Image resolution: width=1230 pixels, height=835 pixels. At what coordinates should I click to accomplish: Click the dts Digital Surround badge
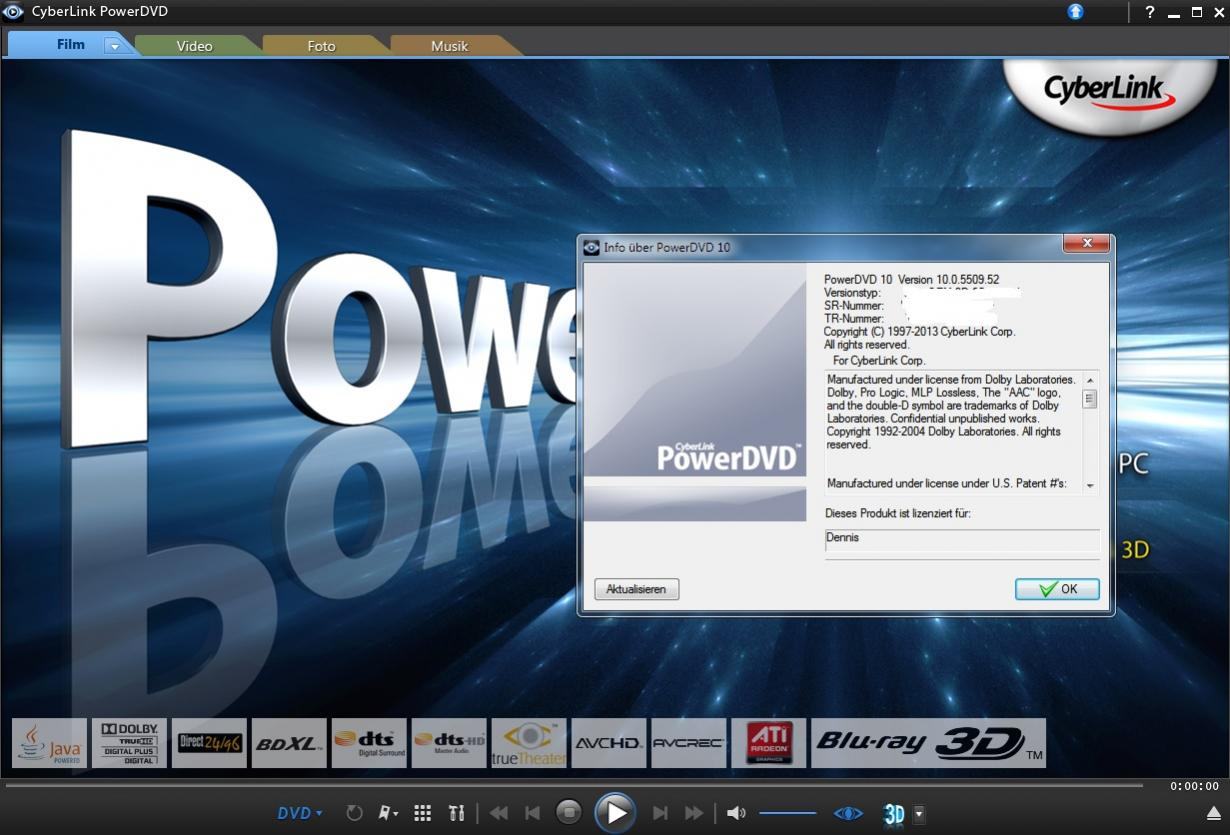(369, 743)
